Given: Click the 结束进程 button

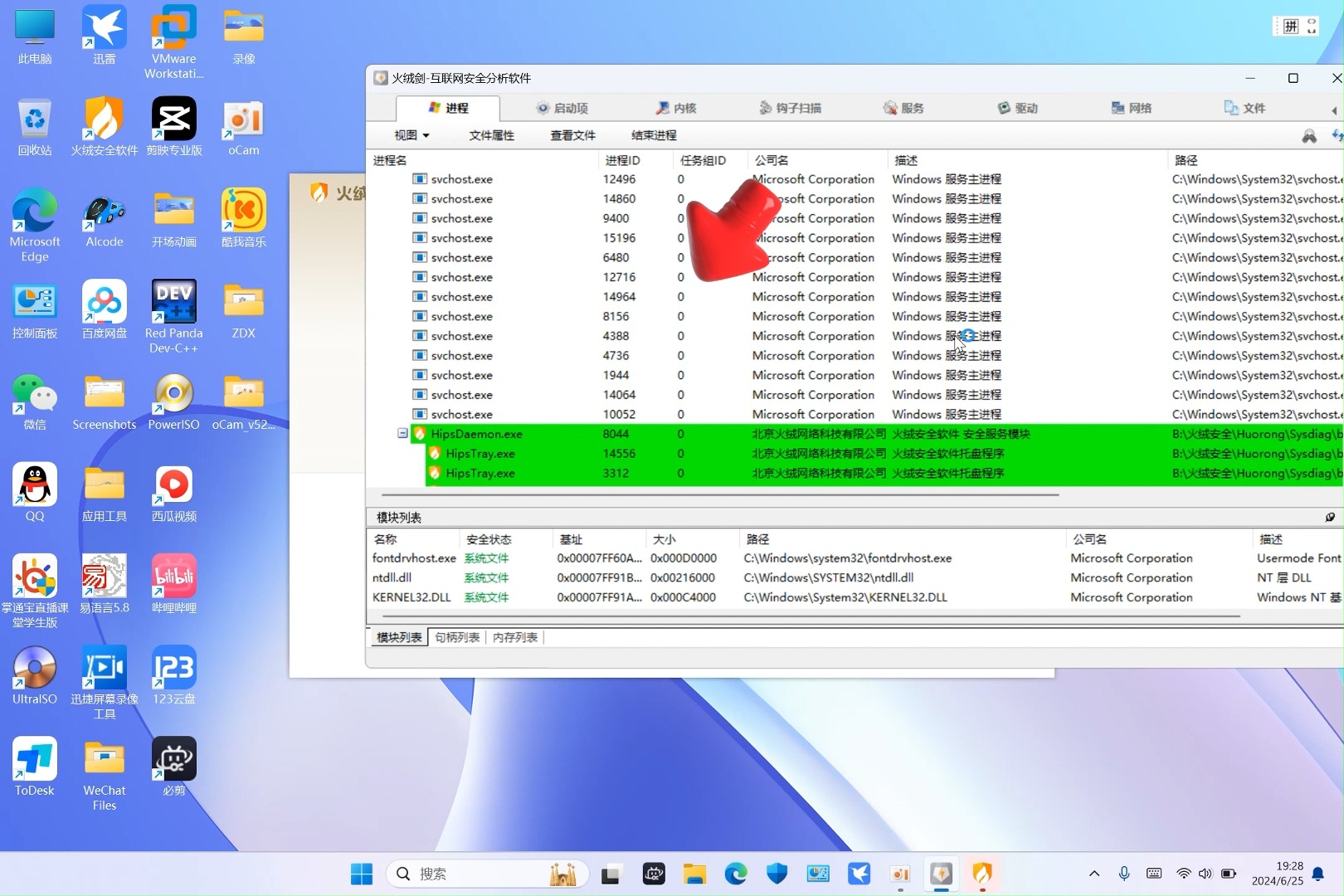Looking at the screenshot, I should 654,135.
